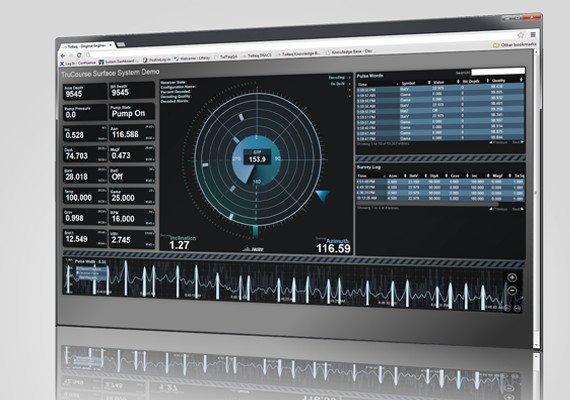Viewport: 570px width, 400px height.
Task: Open the Knowledge Base - Dev bookmark
Action: (350, 52)
